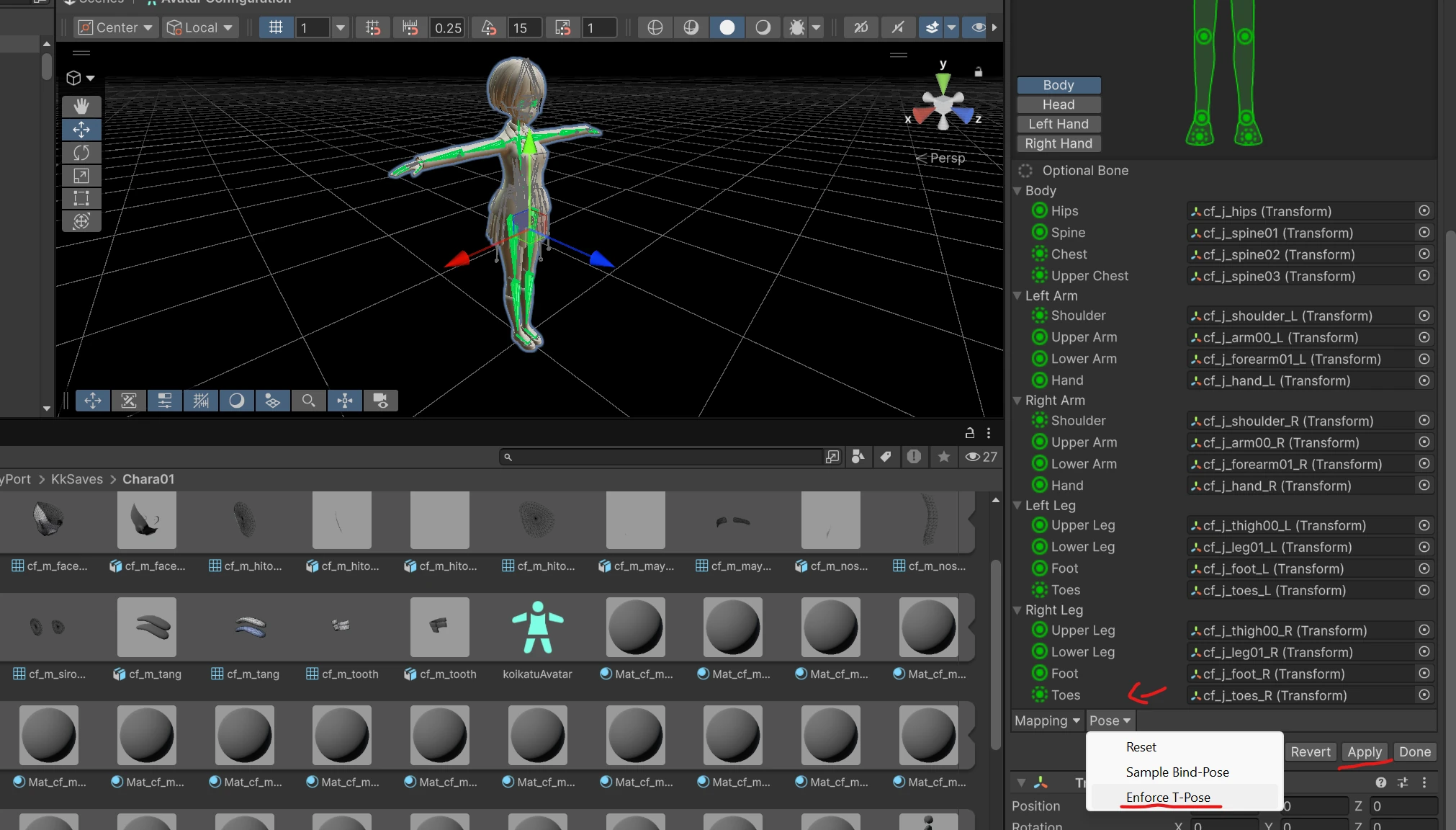Select the Hand (View) tool
This screenshot has height=830, width=1456.
[x=81, y=107]
